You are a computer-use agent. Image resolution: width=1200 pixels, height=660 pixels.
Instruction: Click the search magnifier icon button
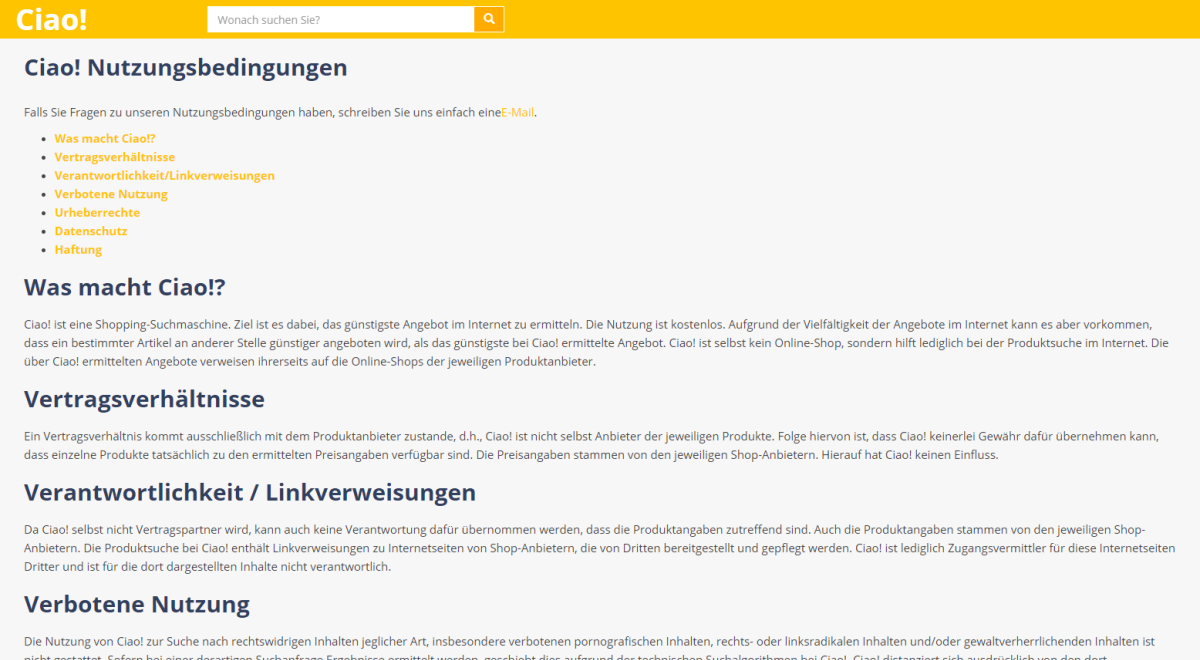click(489, 19)
